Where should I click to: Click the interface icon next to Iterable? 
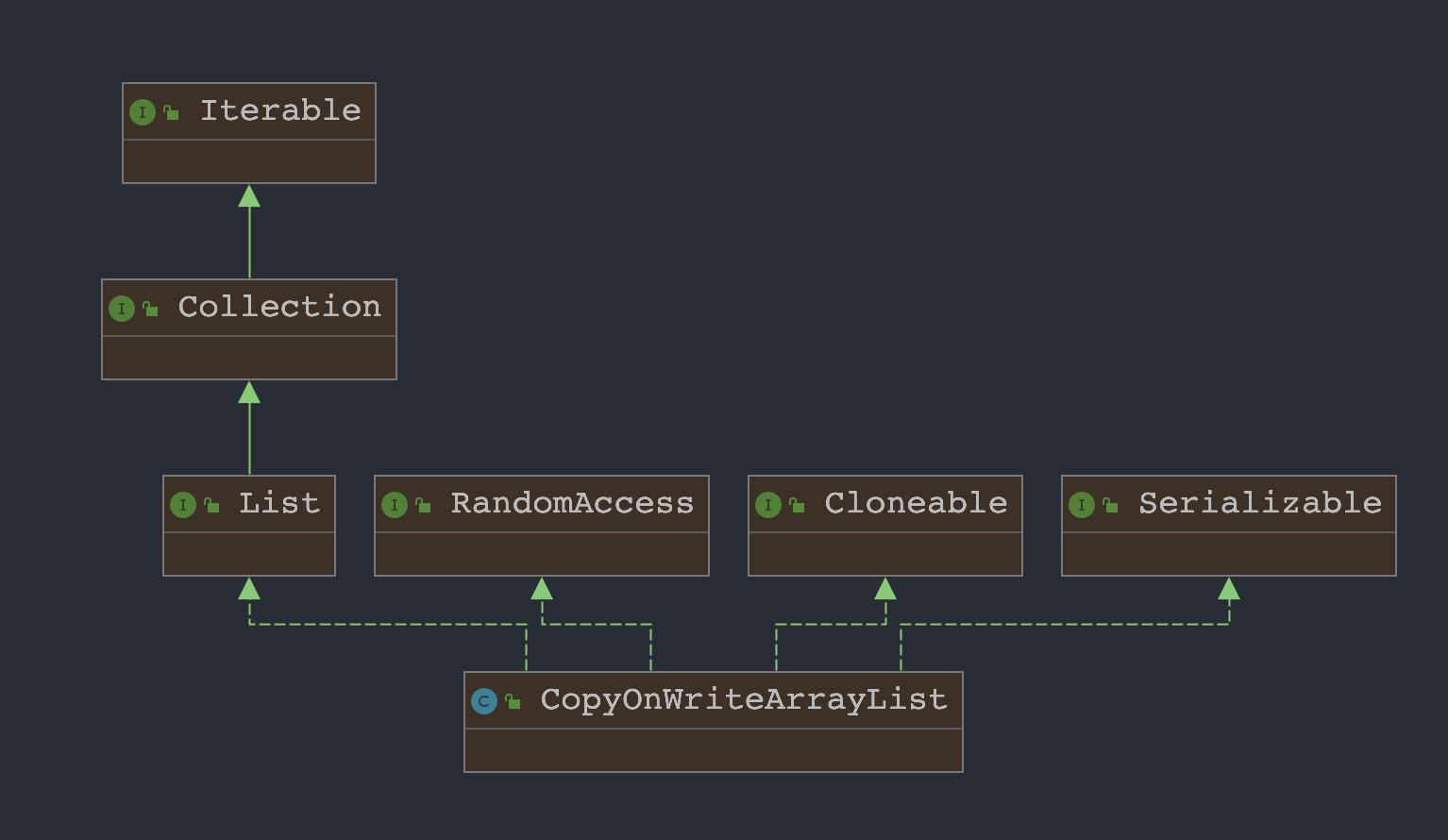click(x=143, y=113)
